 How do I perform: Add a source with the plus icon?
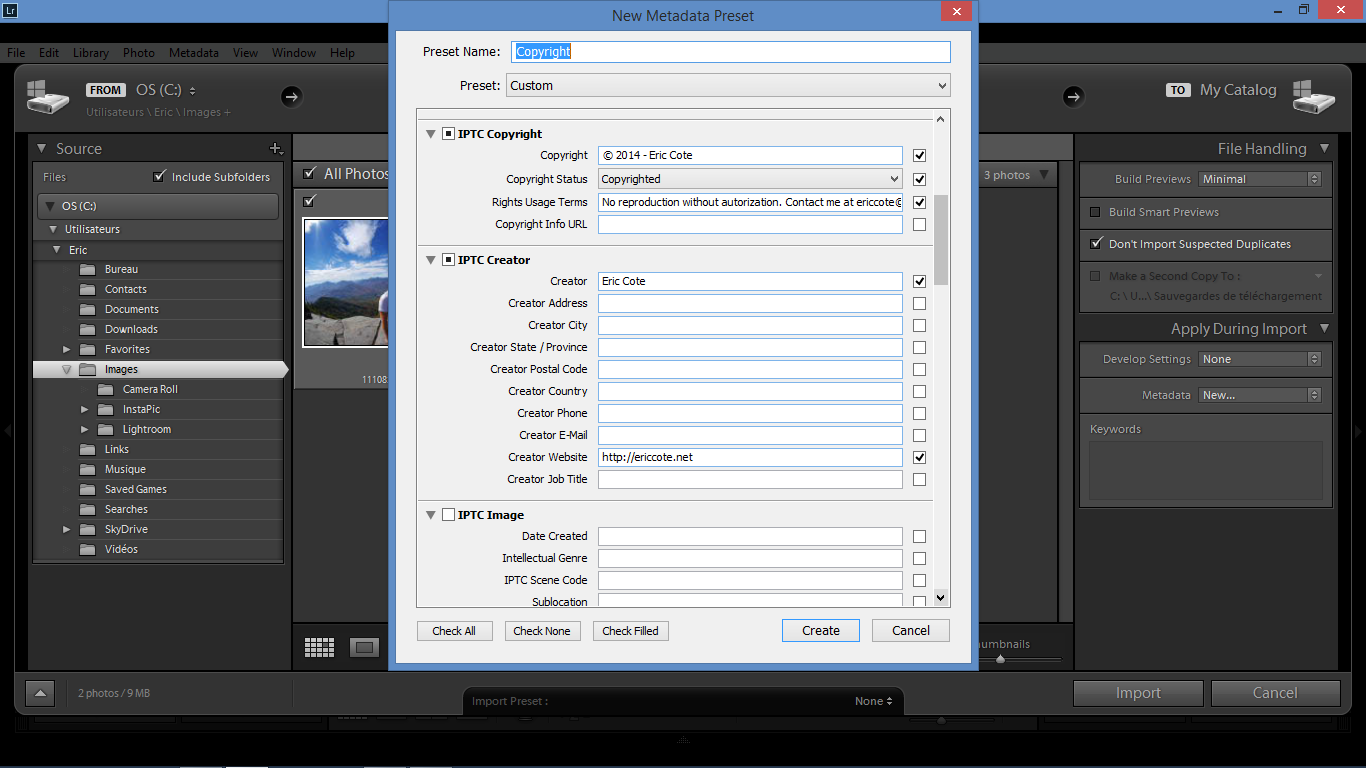[x=277, y=149]
